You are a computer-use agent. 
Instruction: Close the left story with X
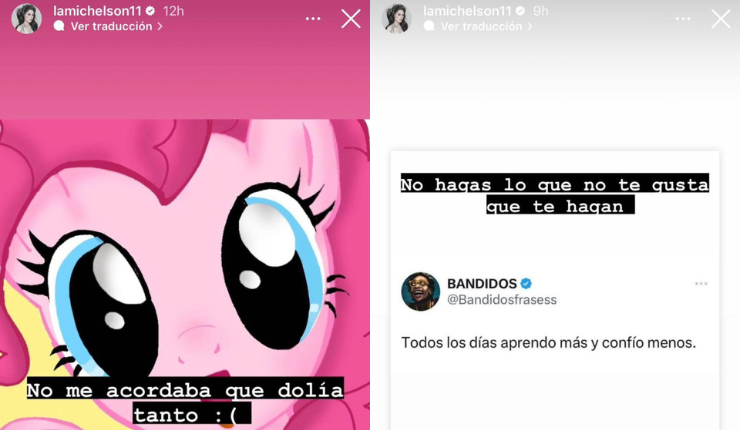[351, 19]
